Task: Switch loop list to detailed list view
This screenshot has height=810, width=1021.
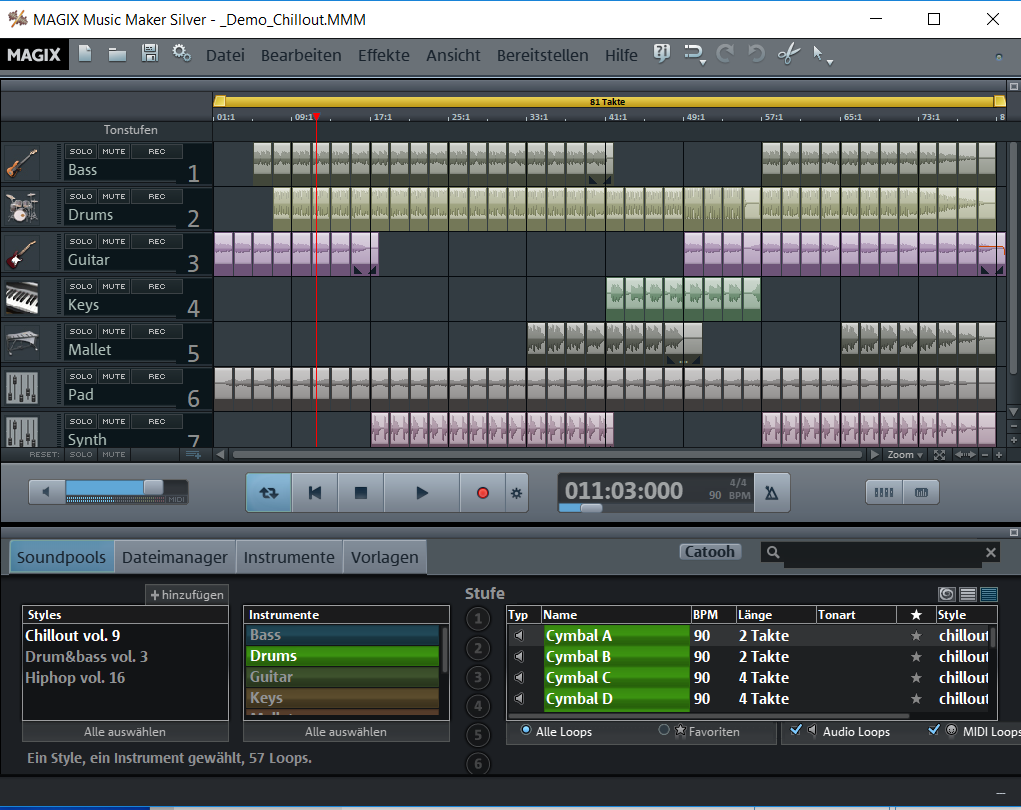Action: 989,594
